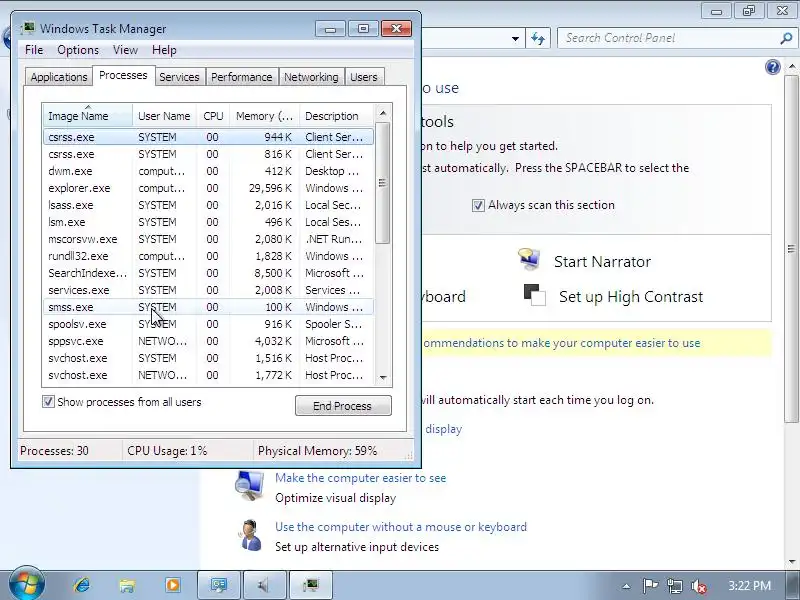Select the sppsvc.exe process row
800x600 pixels.
click(208, 341)
